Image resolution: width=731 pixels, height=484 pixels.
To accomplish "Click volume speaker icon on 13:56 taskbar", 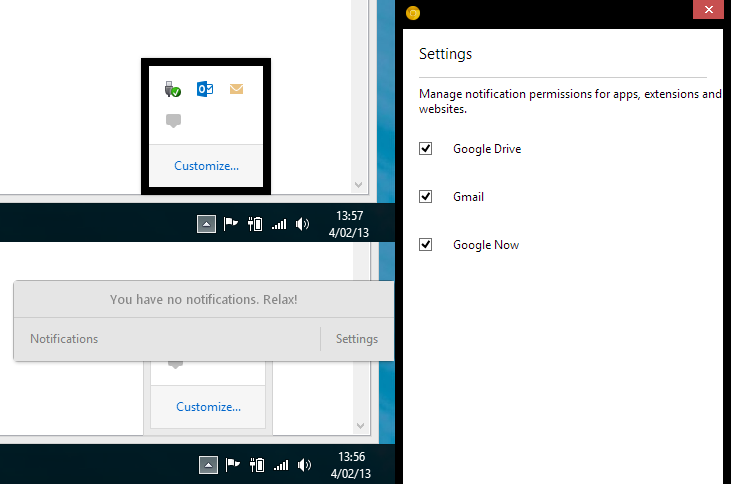I will click(x=304, y=465).
